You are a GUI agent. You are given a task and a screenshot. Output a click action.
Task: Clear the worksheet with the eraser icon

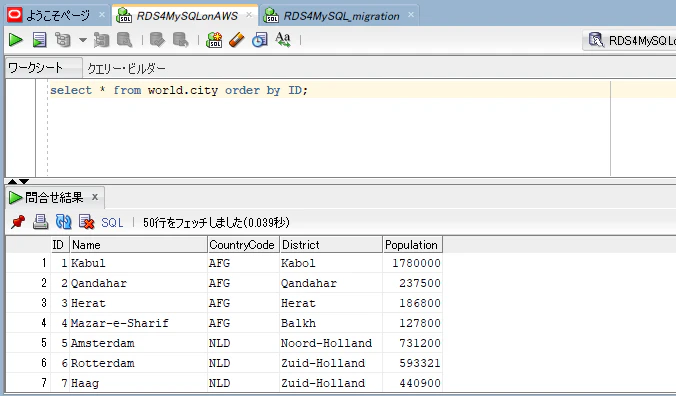coord(237,40)
